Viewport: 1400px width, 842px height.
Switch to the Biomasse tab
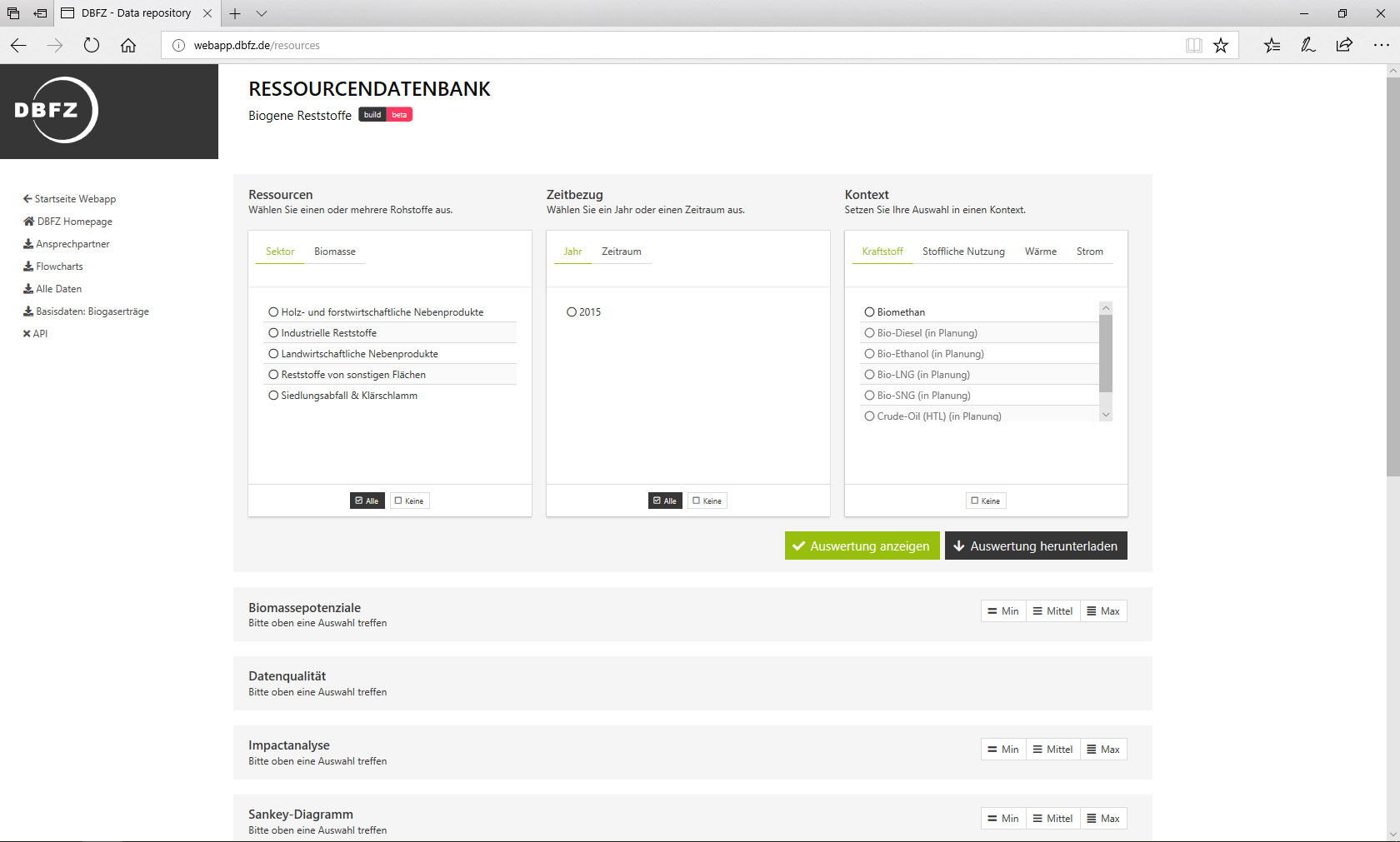pos(334,252)
